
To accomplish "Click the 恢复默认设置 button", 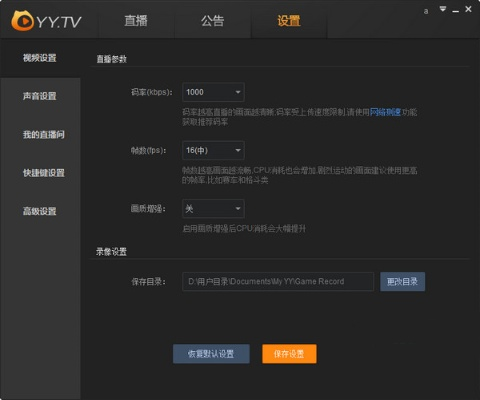I will pos(211,354).
